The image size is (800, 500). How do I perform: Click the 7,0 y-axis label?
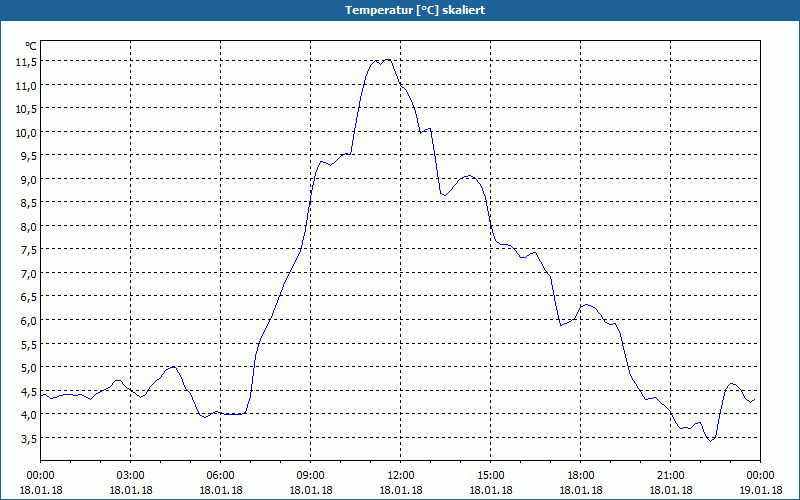[29, 274]
